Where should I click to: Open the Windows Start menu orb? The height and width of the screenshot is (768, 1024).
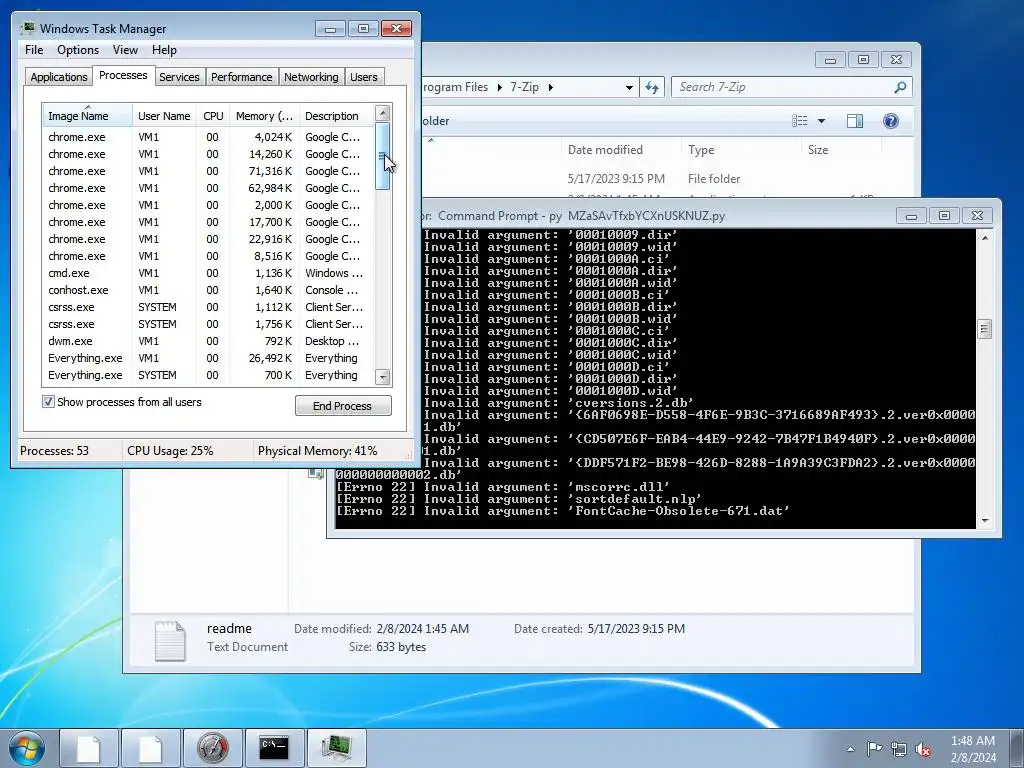pyautogui.click(x=26, y=748)
